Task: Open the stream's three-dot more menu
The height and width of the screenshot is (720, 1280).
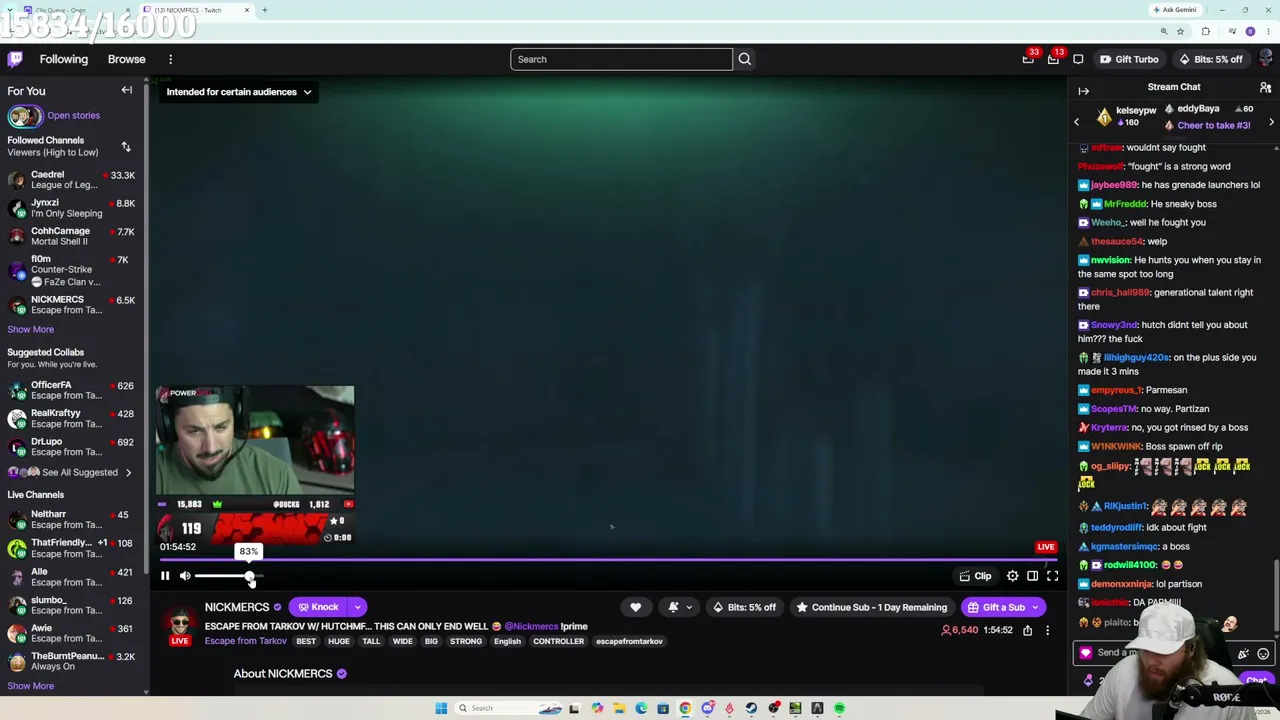Action: point(1047,630)
